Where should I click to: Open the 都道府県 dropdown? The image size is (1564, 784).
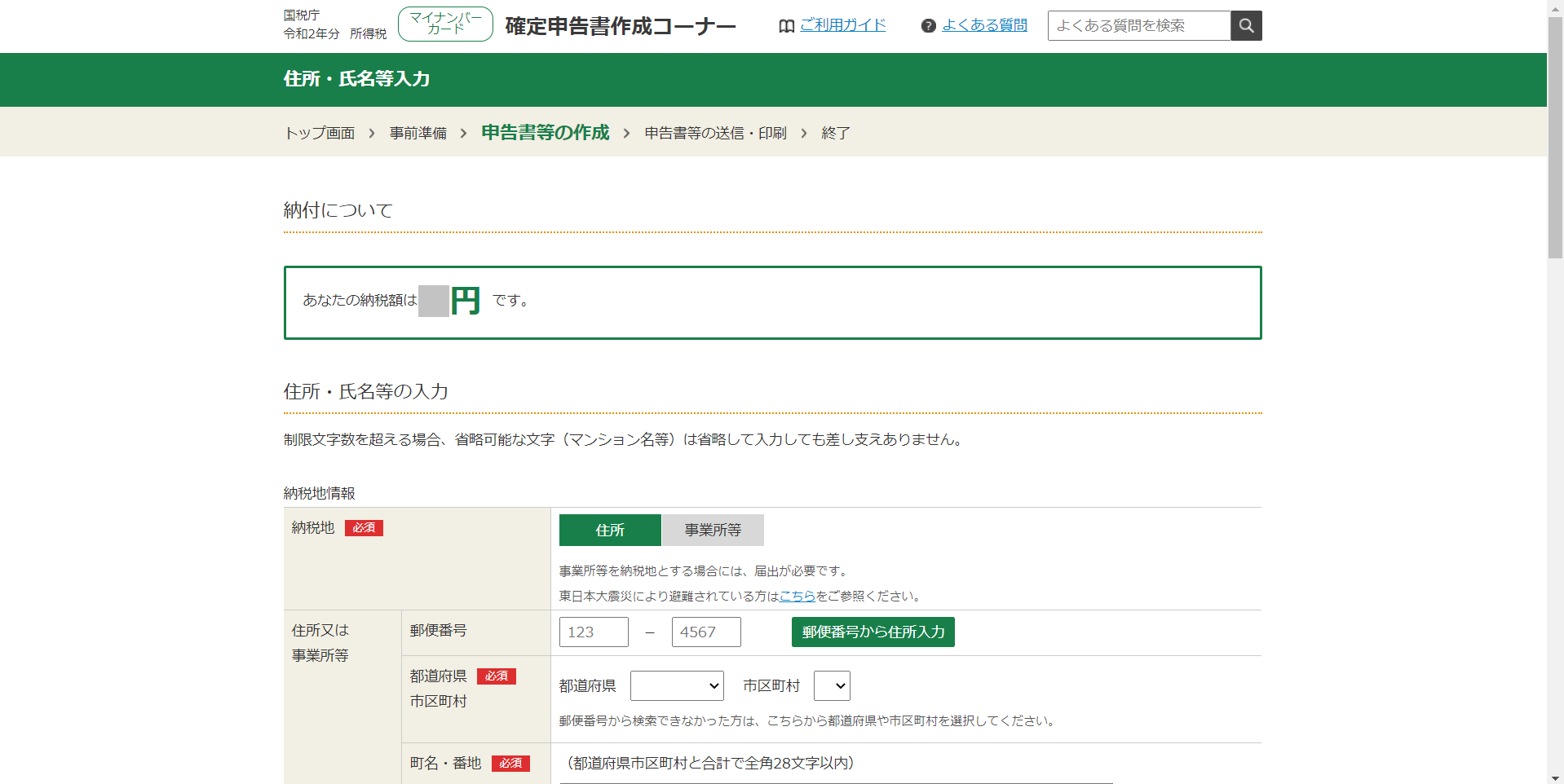(x=677, y=685)
